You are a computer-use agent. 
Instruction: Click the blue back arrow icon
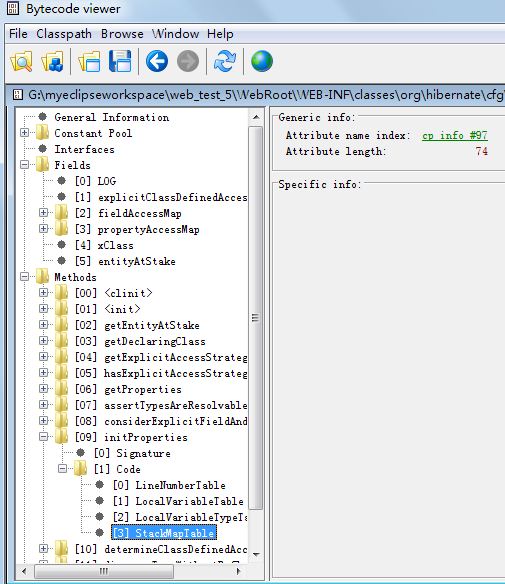tap(157, 61)
